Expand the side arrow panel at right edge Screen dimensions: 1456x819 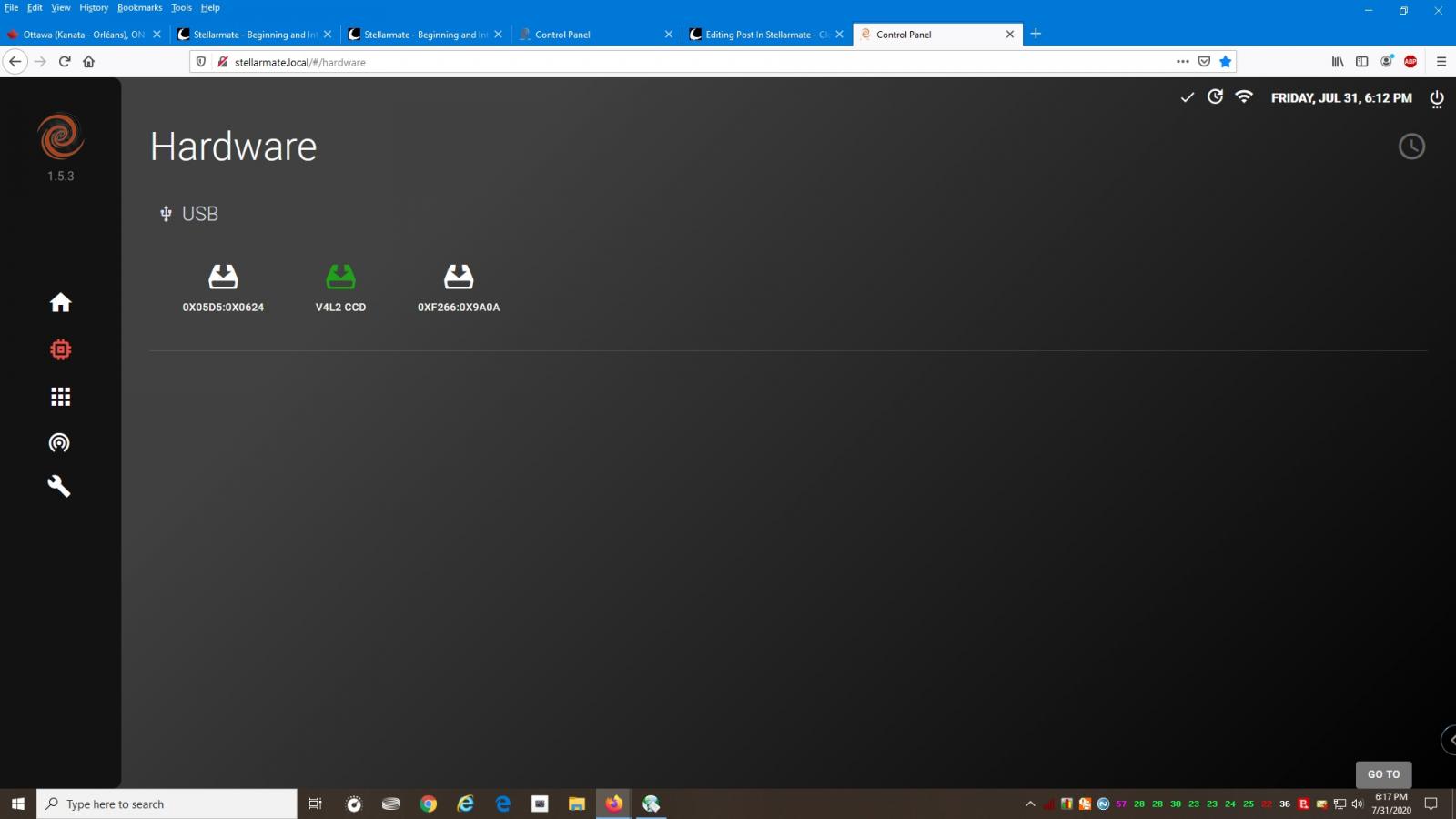pos(1449,740)
